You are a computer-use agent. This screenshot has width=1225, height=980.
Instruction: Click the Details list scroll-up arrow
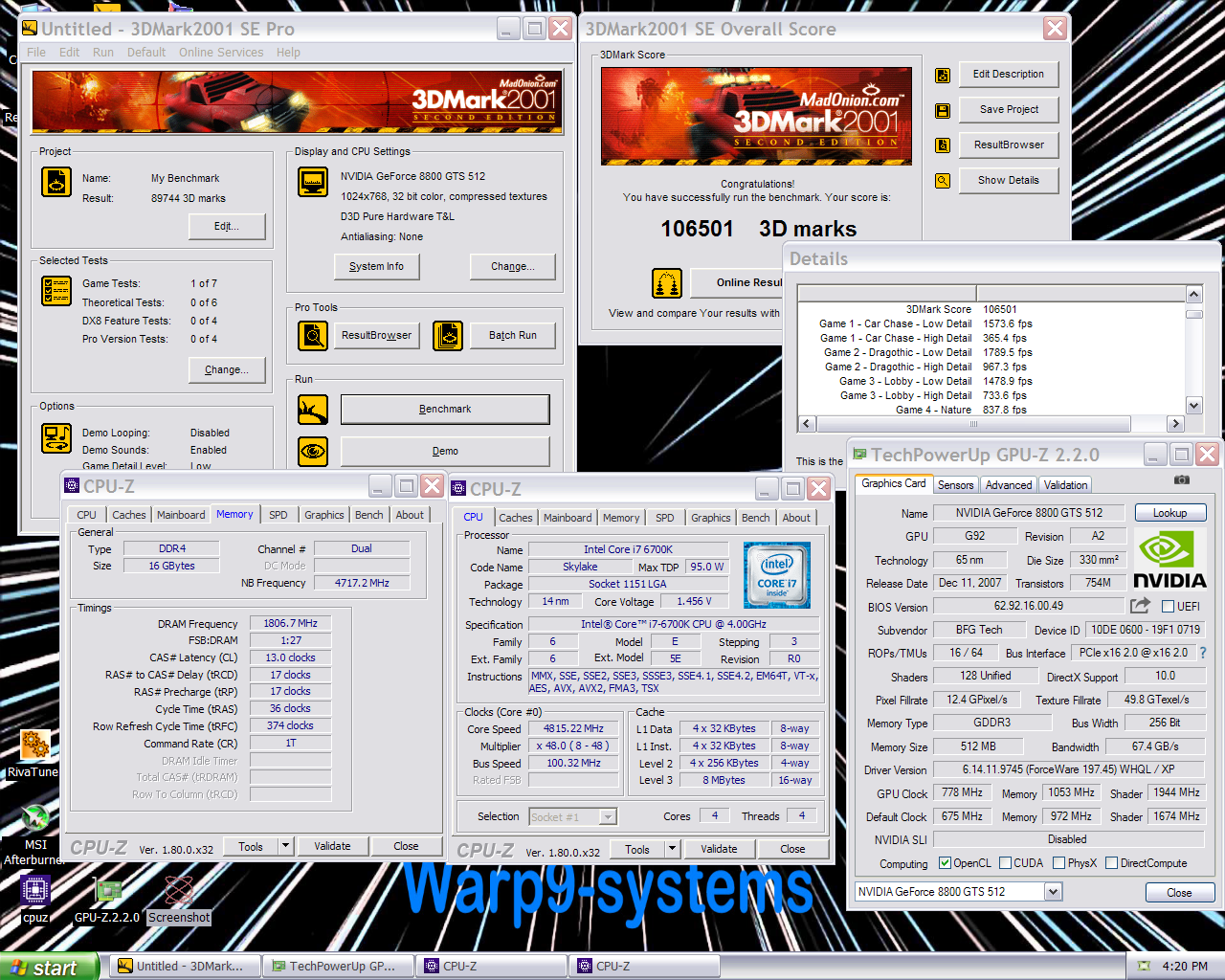point(1194,295)
